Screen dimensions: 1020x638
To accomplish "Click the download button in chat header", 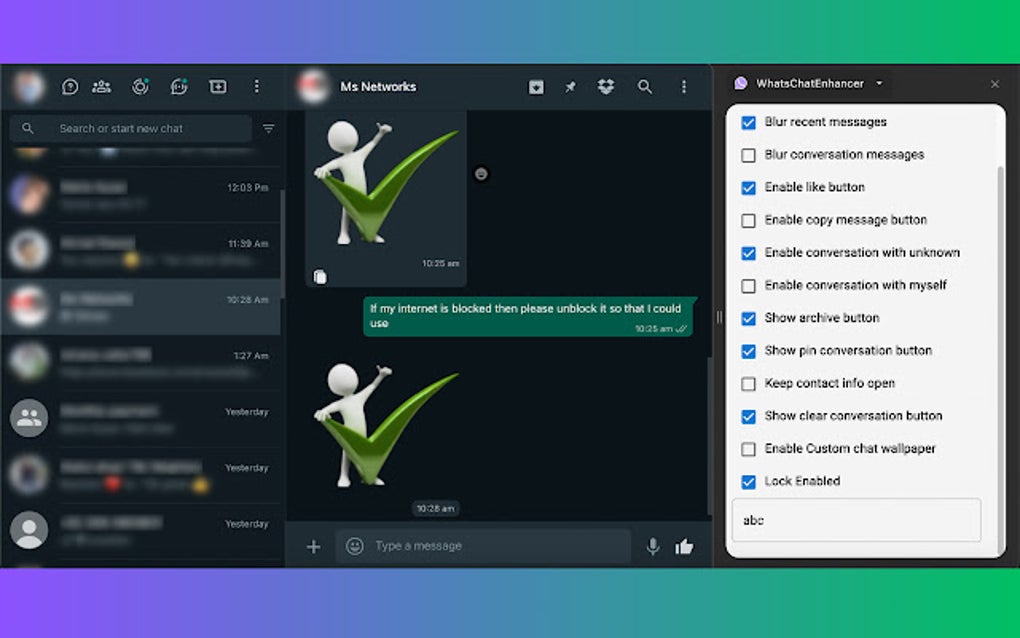I will tap(536, 87).
